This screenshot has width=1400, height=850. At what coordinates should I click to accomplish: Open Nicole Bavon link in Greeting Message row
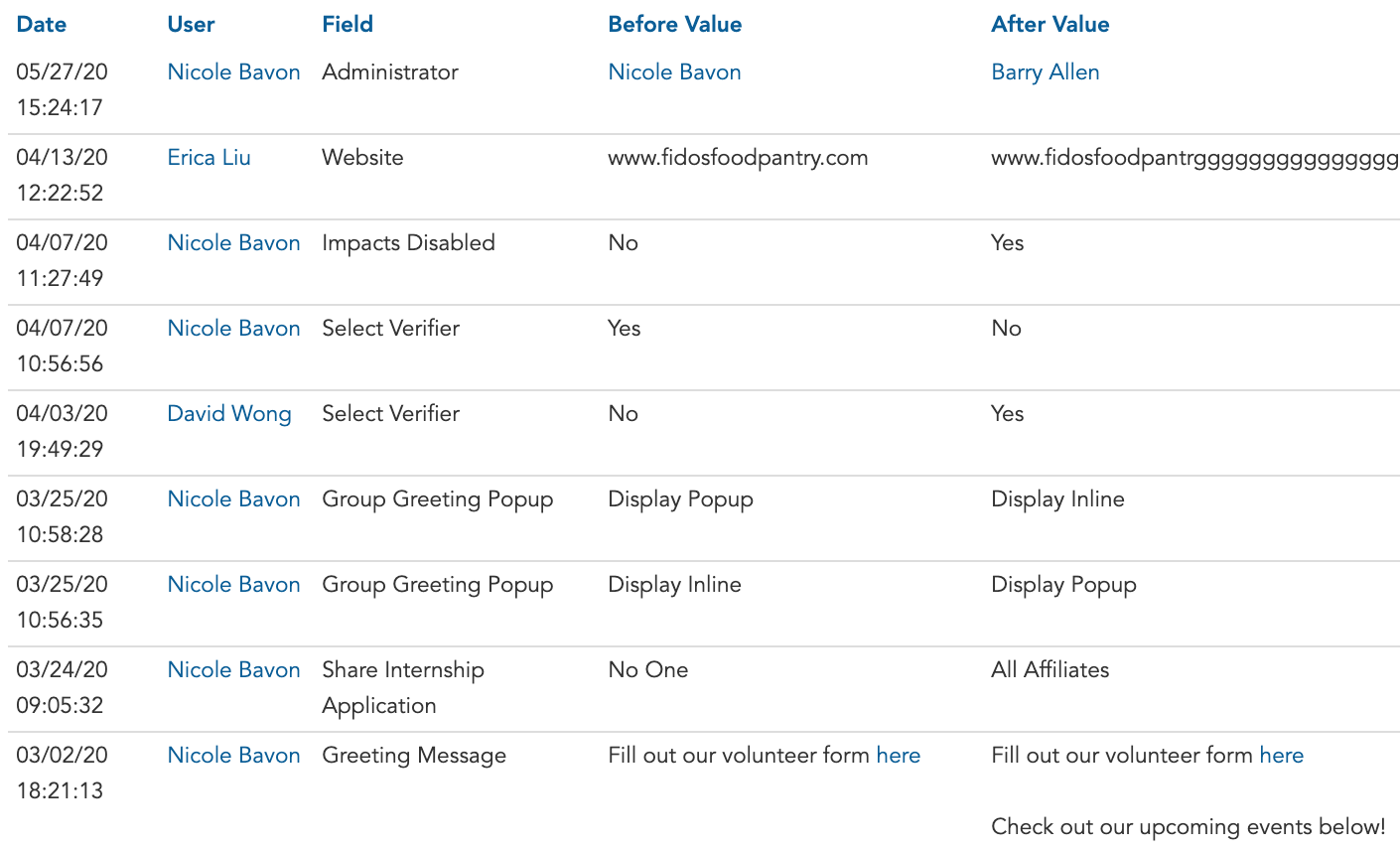point(233,755)
